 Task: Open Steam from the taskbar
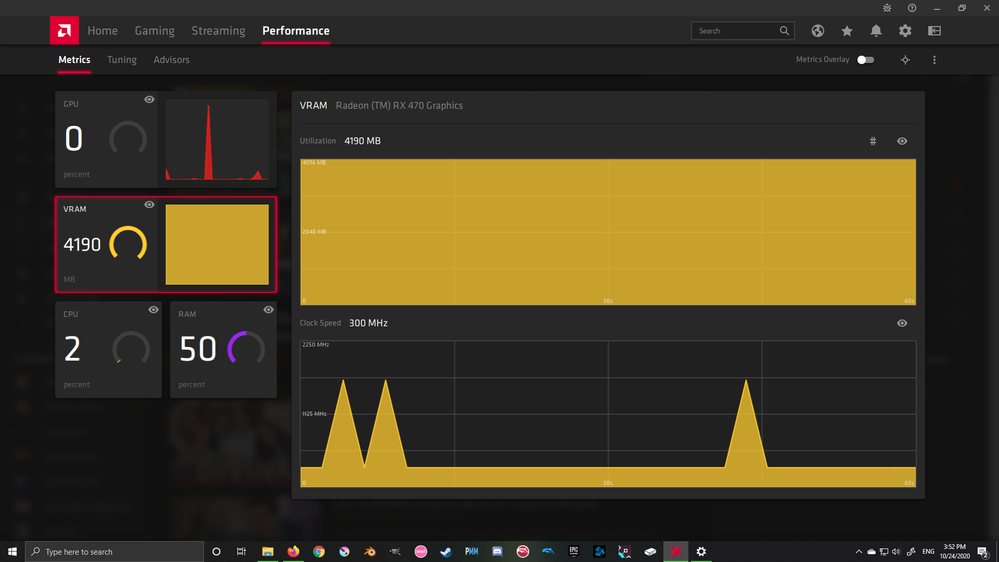[446, 552]
